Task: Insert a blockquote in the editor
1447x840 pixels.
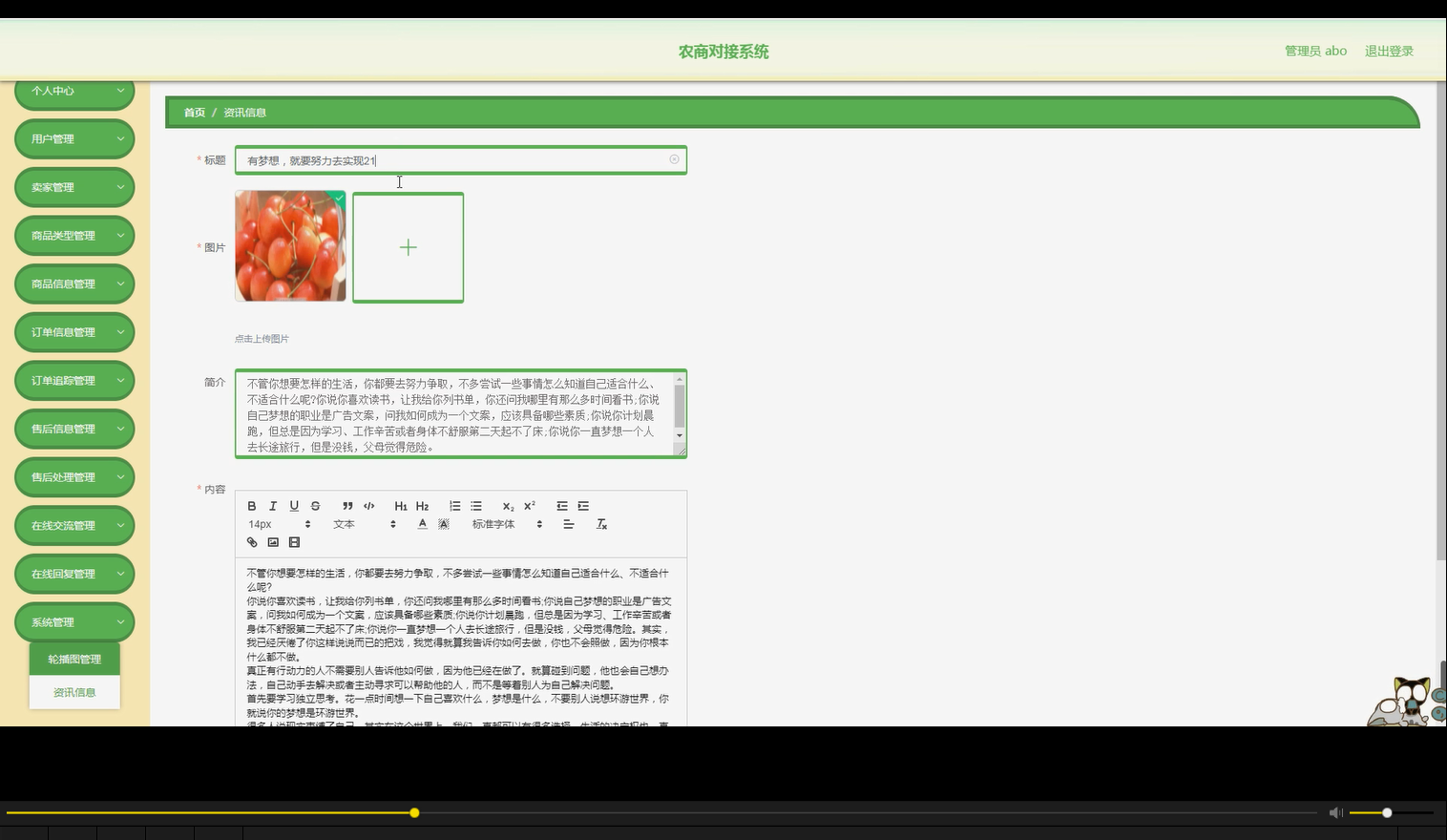Action: 348,505
